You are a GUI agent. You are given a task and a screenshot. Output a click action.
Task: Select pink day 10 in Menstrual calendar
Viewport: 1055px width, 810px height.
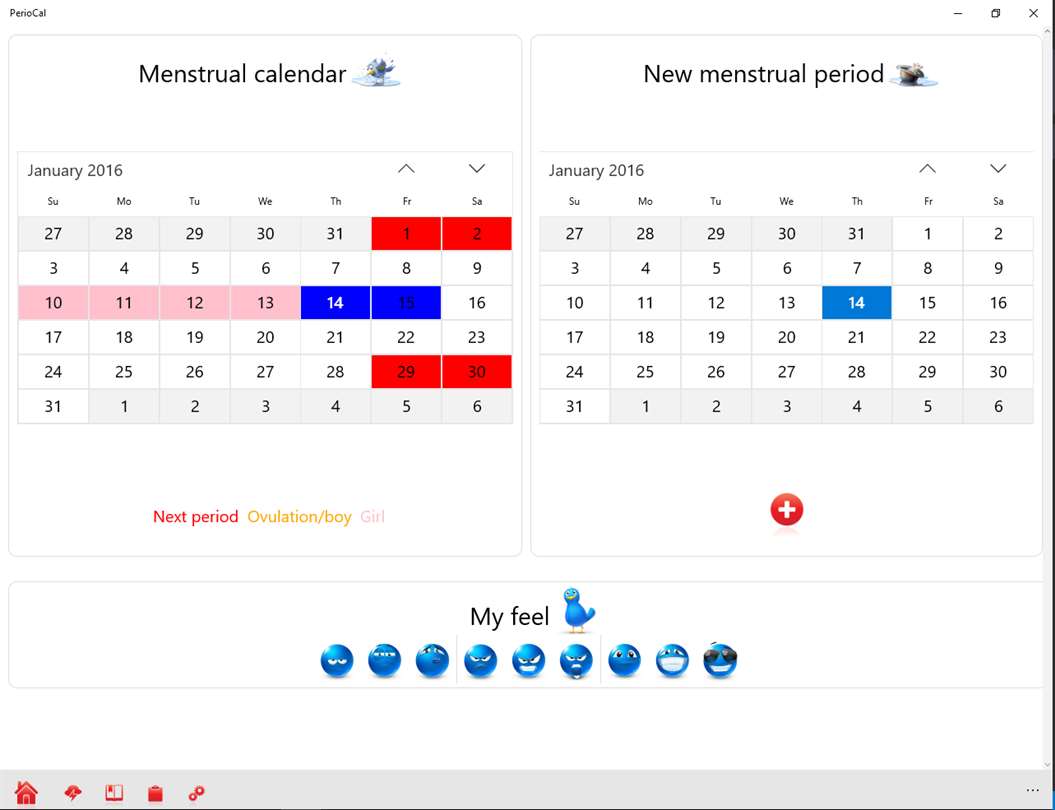(x=53, y=303)
